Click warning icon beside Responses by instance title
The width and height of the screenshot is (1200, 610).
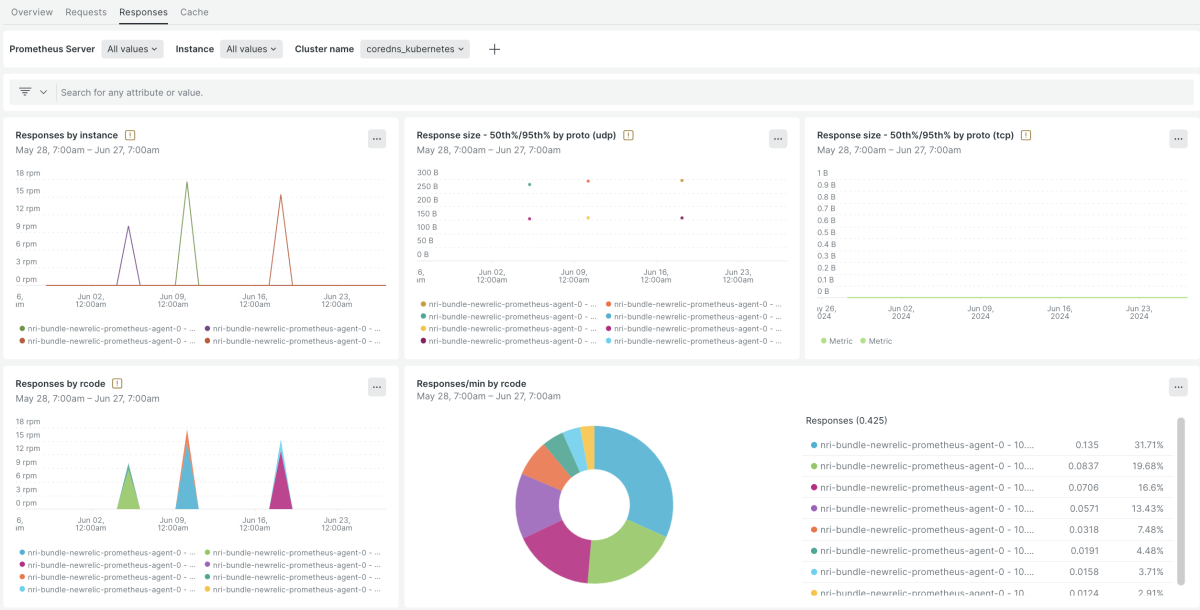click(x=130, y=135)
